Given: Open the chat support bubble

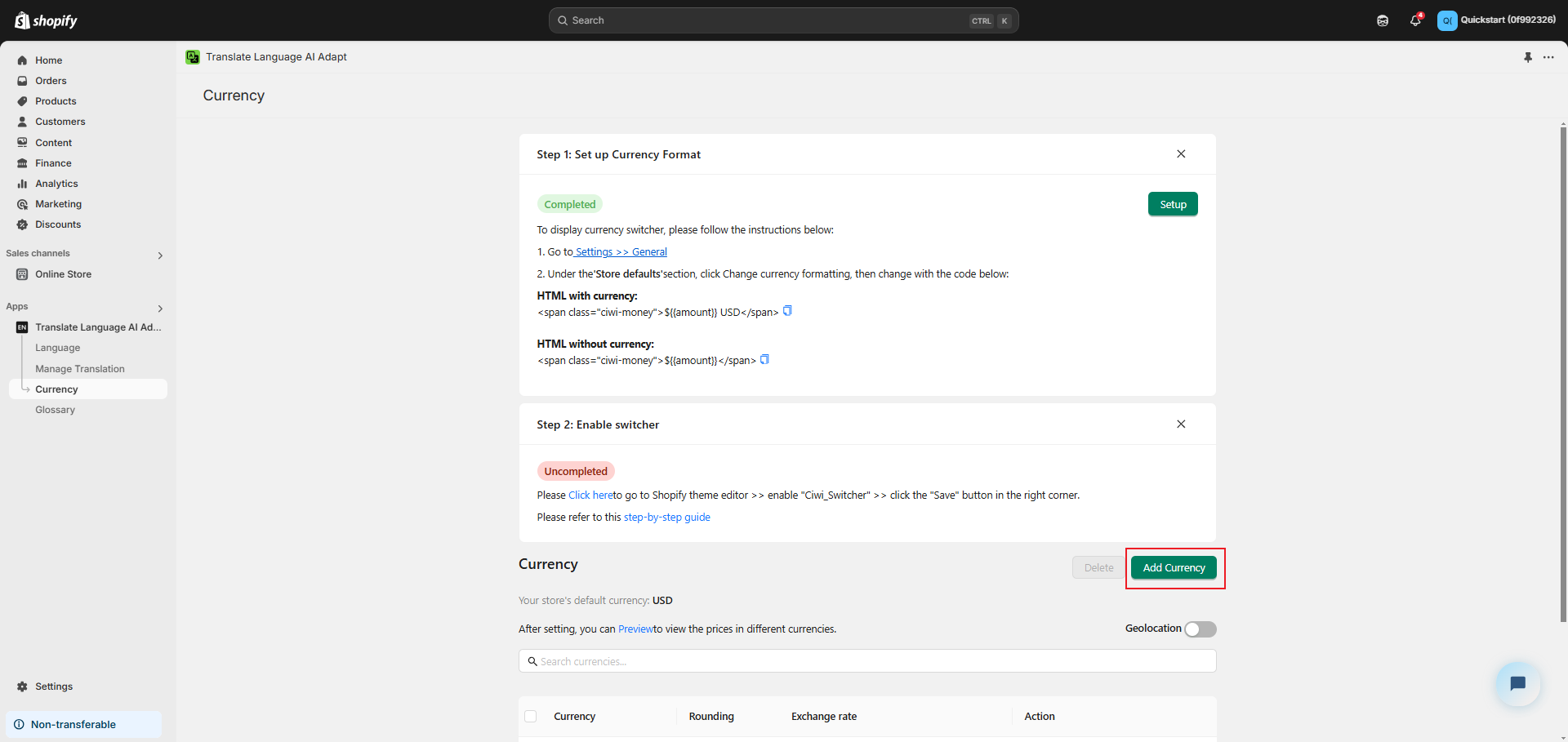Looking at the screenshot, I should click(x=1517, y=683).
